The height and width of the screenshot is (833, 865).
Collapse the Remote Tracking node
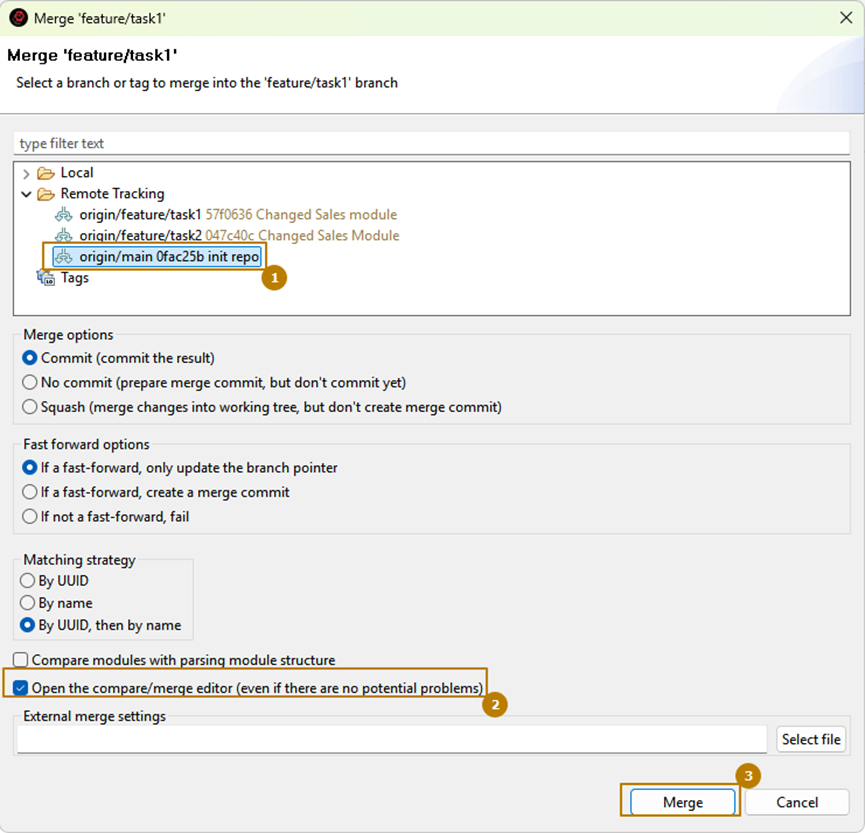[26, 194]
